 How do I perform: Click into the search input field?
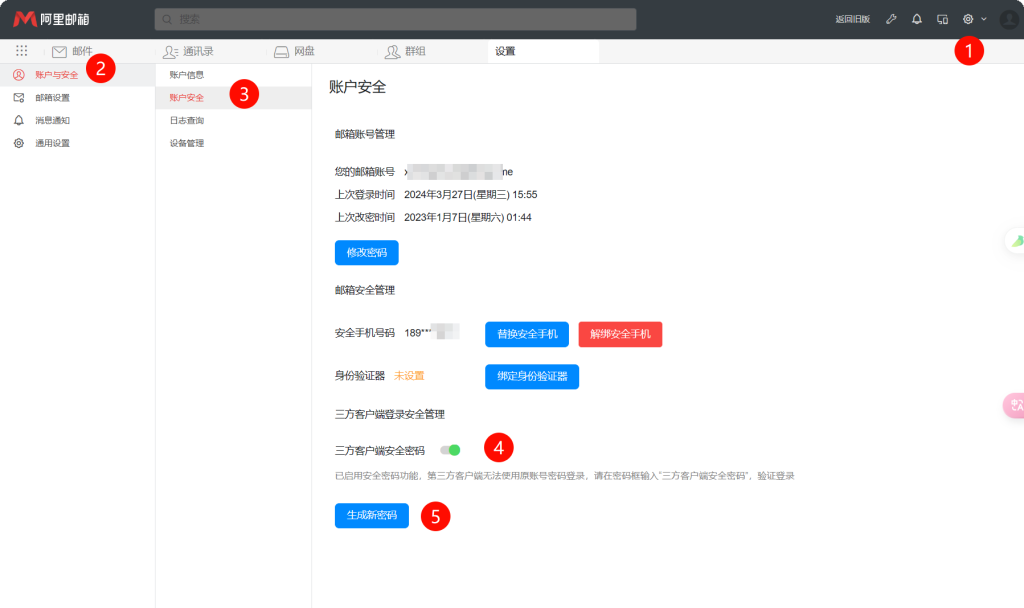click(x=395, y=19)
